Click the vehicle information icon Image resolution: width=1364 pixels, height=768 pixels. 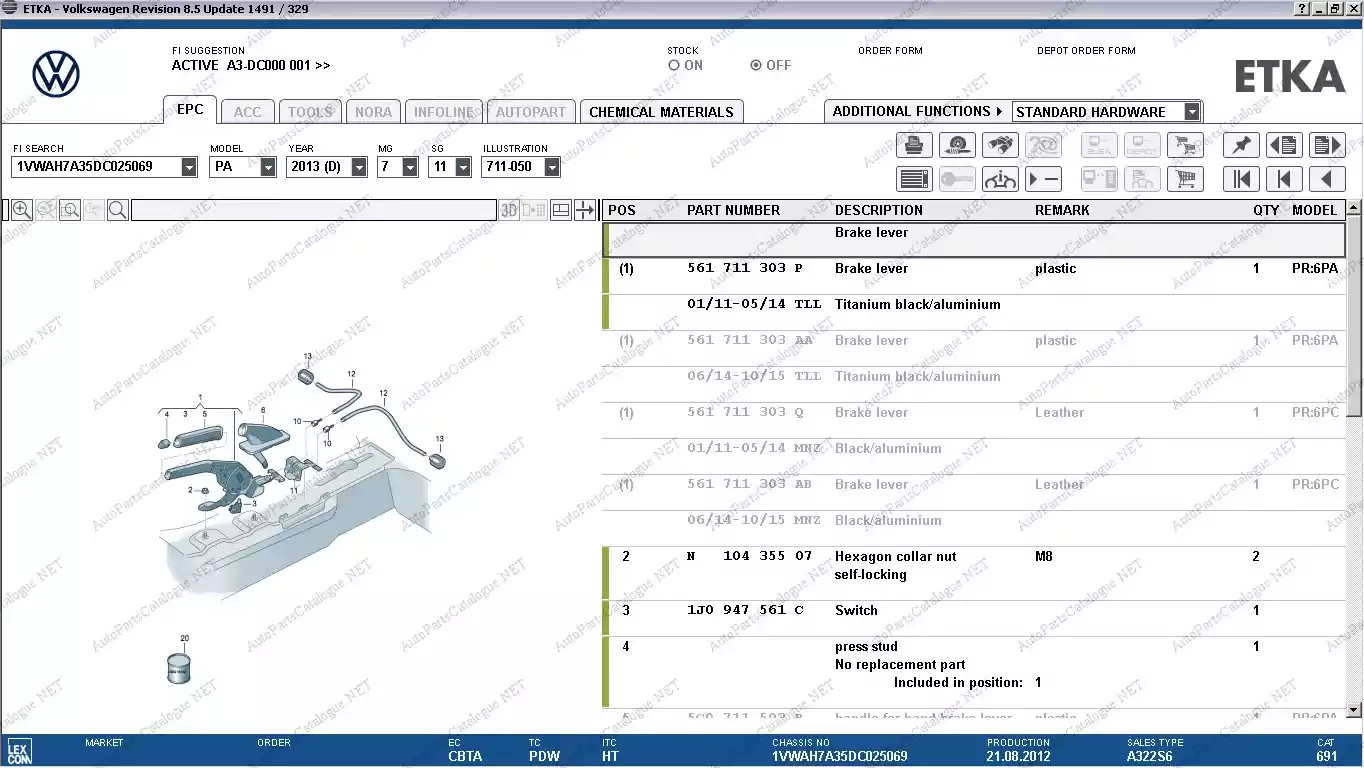(x=1000, y=179)
